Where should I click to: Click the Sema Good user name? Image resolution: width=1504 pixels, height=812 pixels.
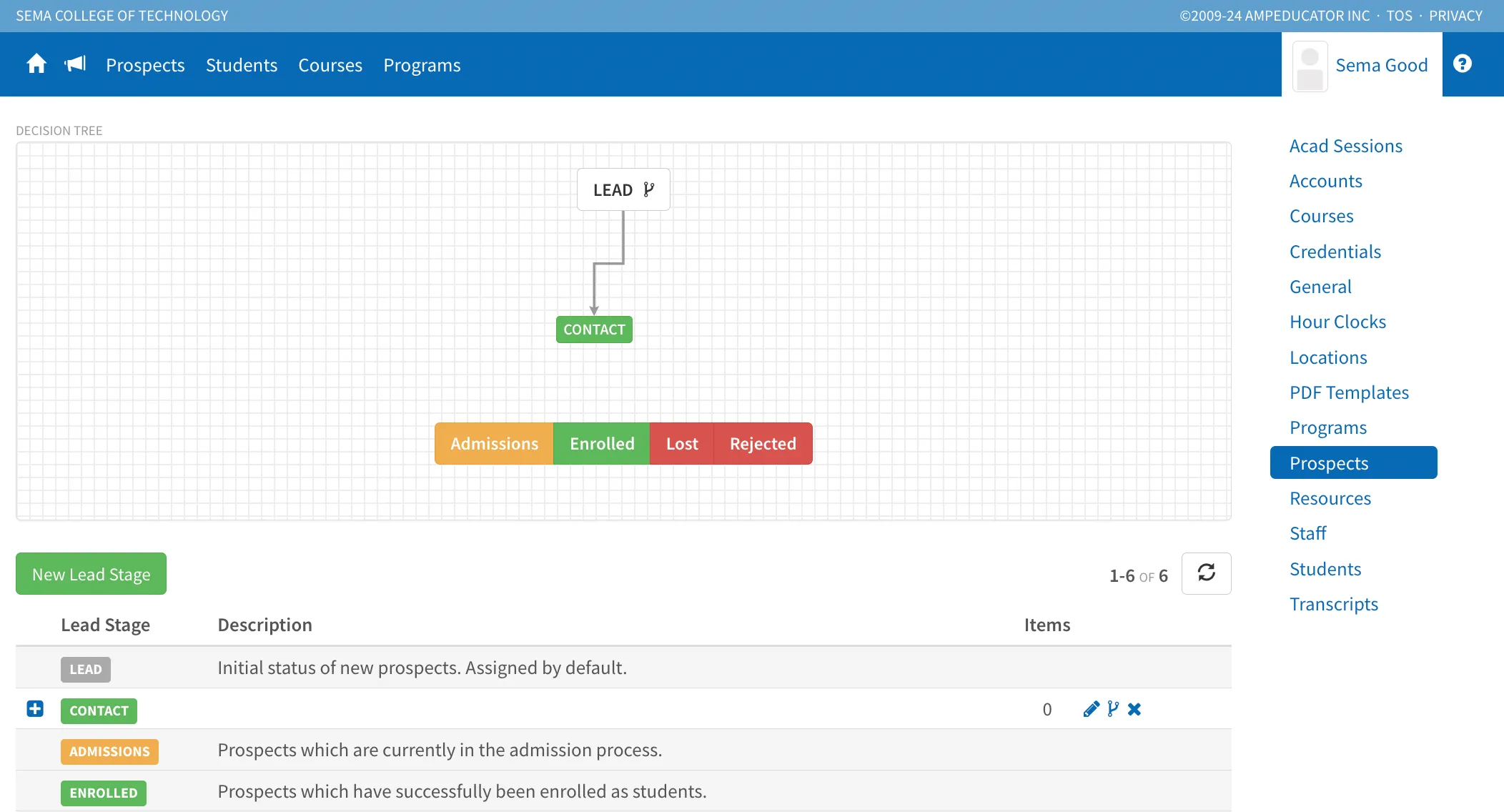pyautogui.click(x=1381, y=65)
